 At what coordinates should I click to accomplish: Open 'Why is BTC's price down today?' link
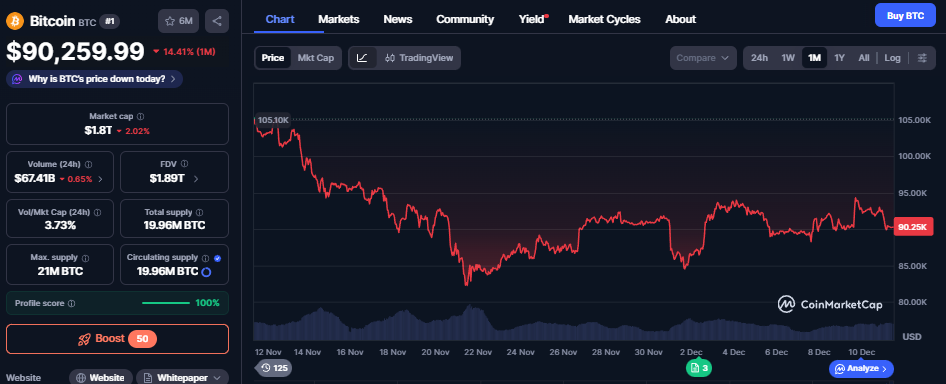(x=94, y=79)
